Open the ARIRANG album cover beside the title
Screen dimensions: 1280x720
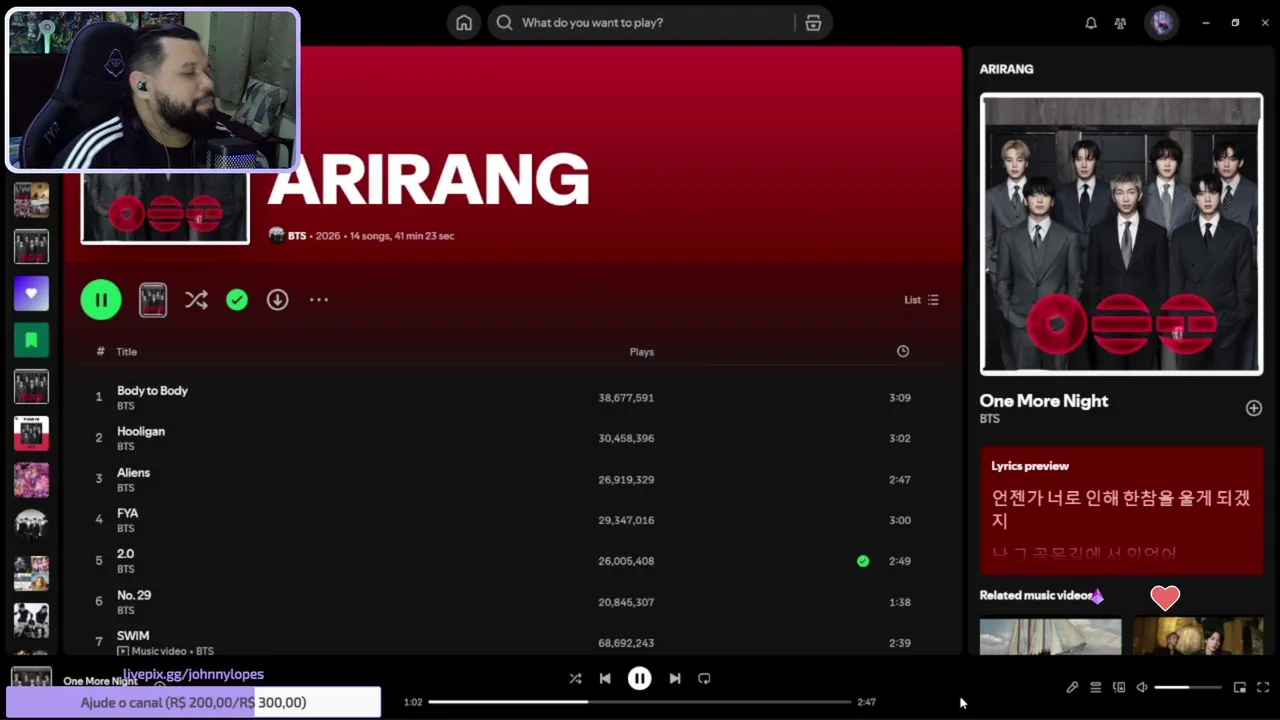165,208
